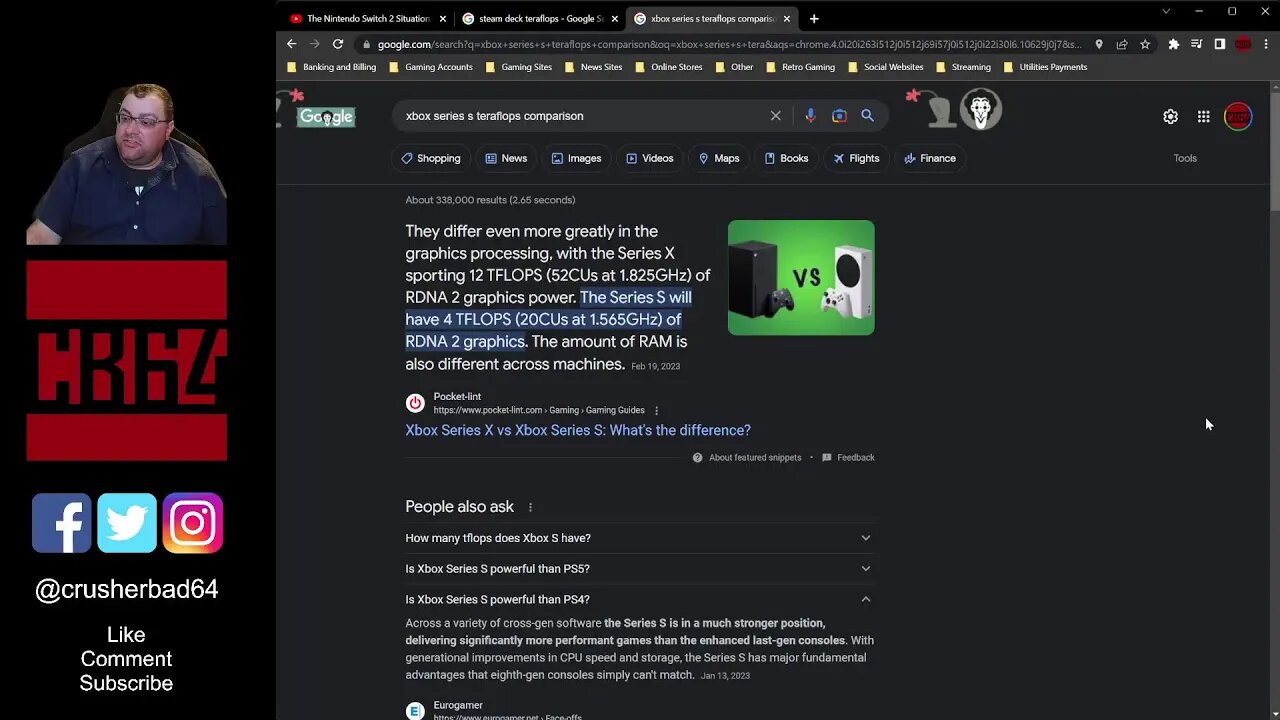Open the Streaming bookmarks folder
The image size is (1280, 720).
(963, 67)
